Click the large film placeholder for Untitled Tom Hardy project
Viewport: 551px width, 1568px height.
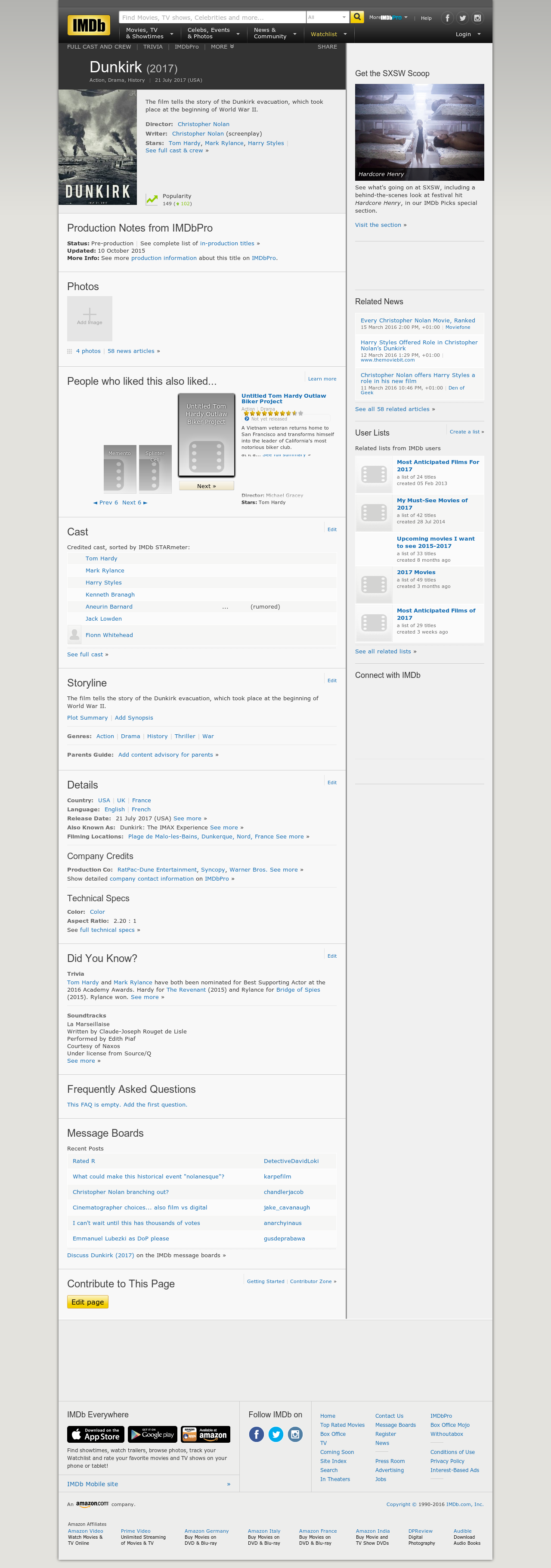point(206,435)
